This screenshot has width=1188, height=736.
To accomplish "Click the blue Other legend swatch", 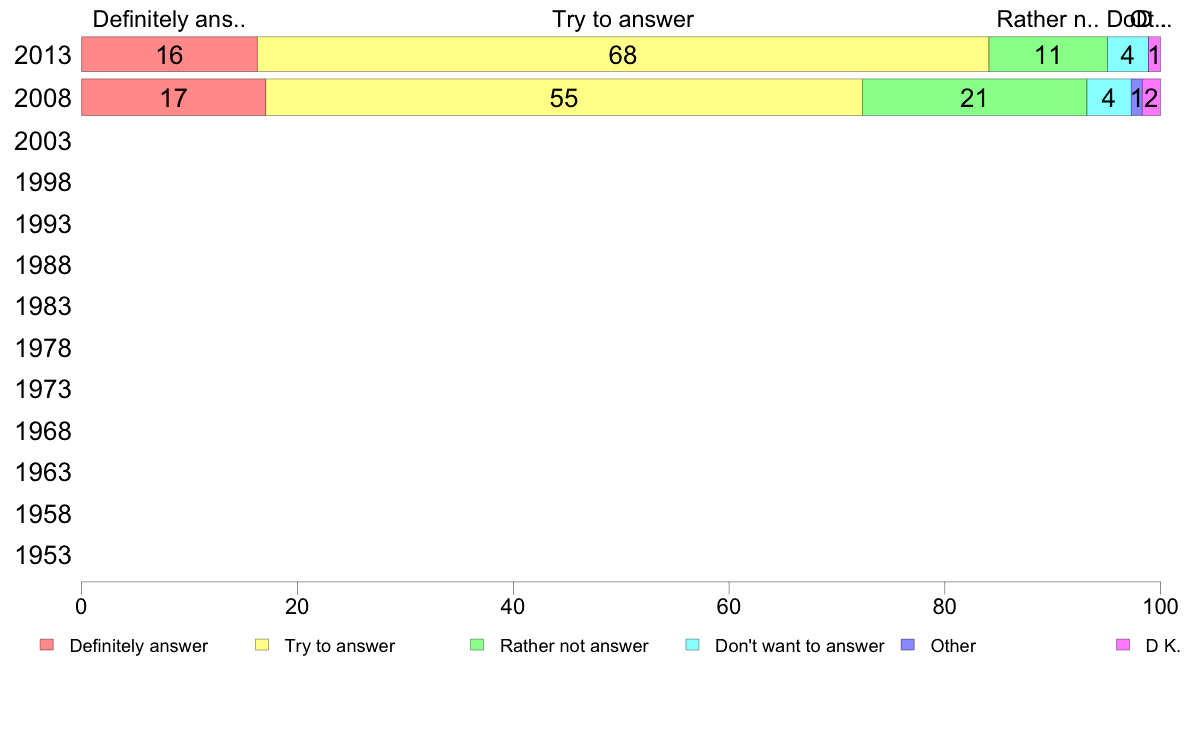I will point(908,645).
